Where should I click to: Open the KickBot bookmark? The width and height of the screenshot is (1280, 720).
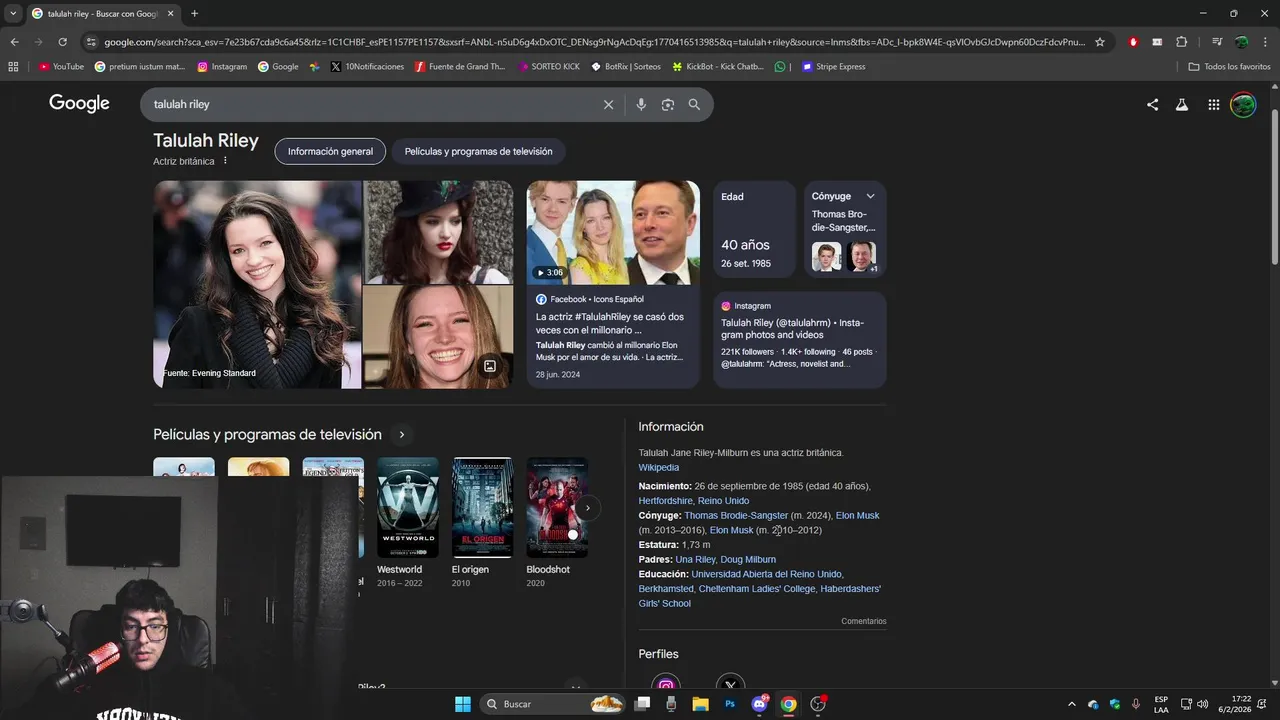(x=718, y=67)
